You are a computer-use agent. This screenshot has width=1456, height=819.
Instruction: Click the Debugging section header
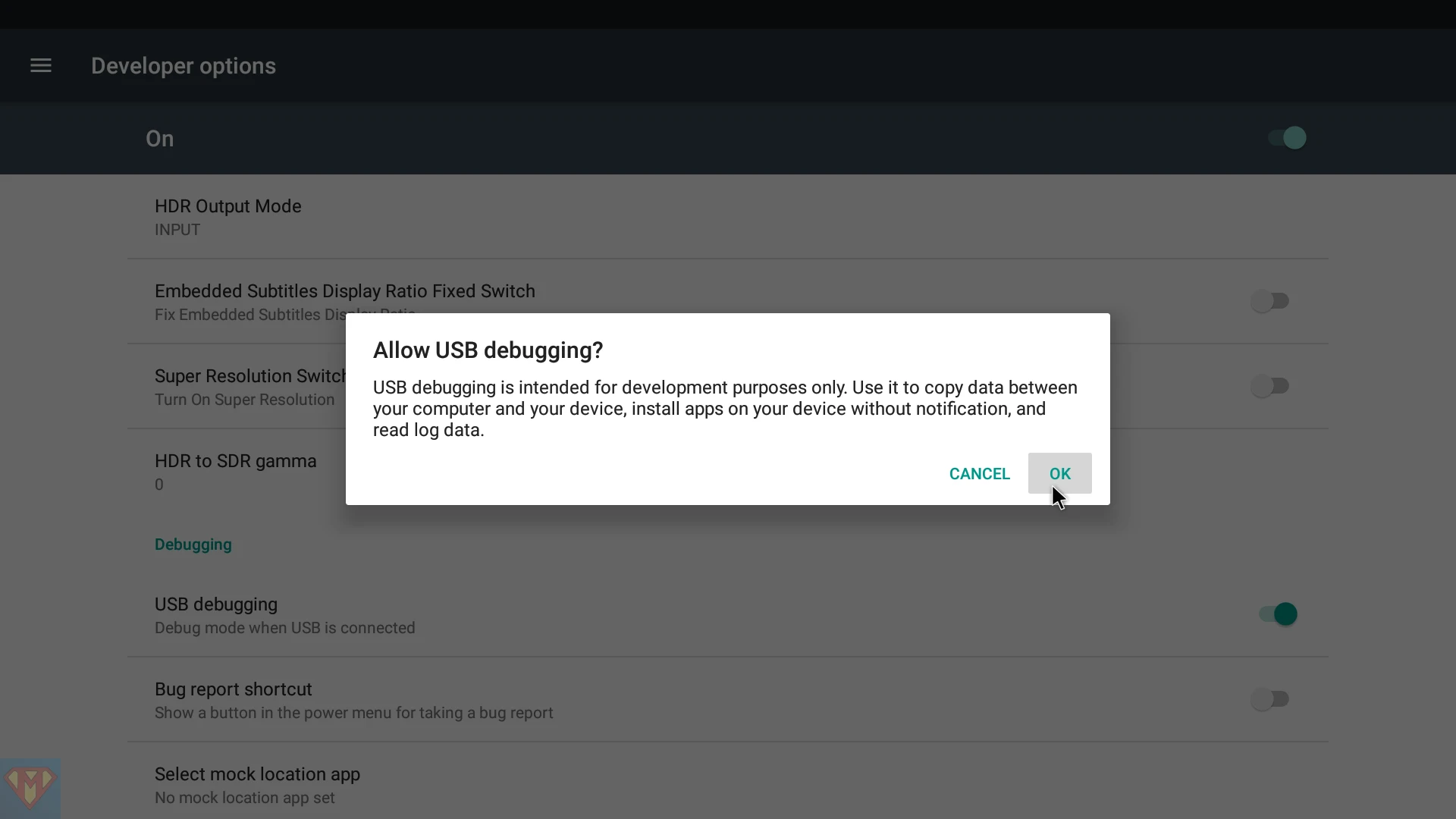tap(193, 544)
